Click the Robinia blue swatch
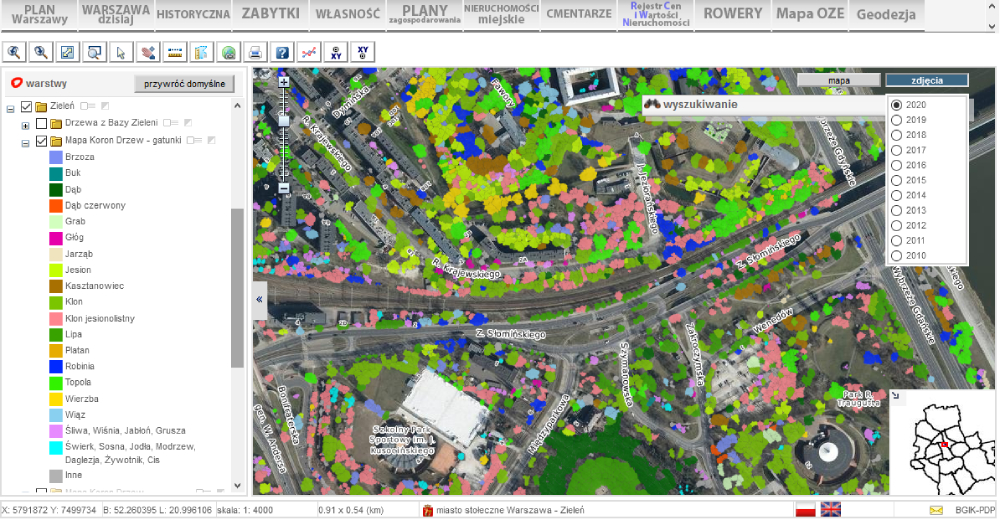This screenshot has width=1000, height=520. click(56, 366)
